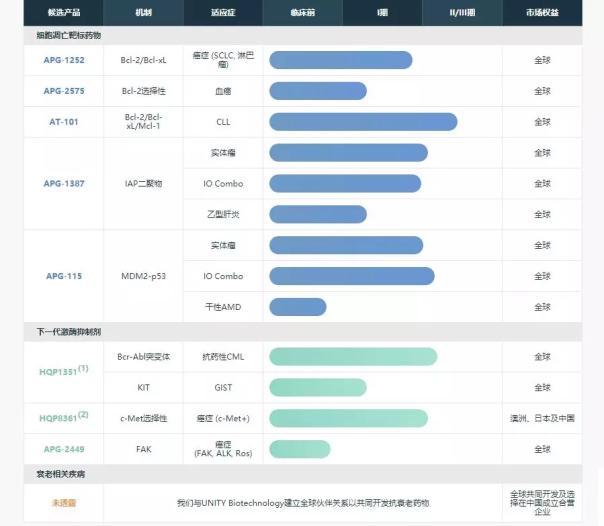The width and height of the screenshot is (604, 526).
Task: Click the APG-2449 green progress bar
Action: (300, 449)
